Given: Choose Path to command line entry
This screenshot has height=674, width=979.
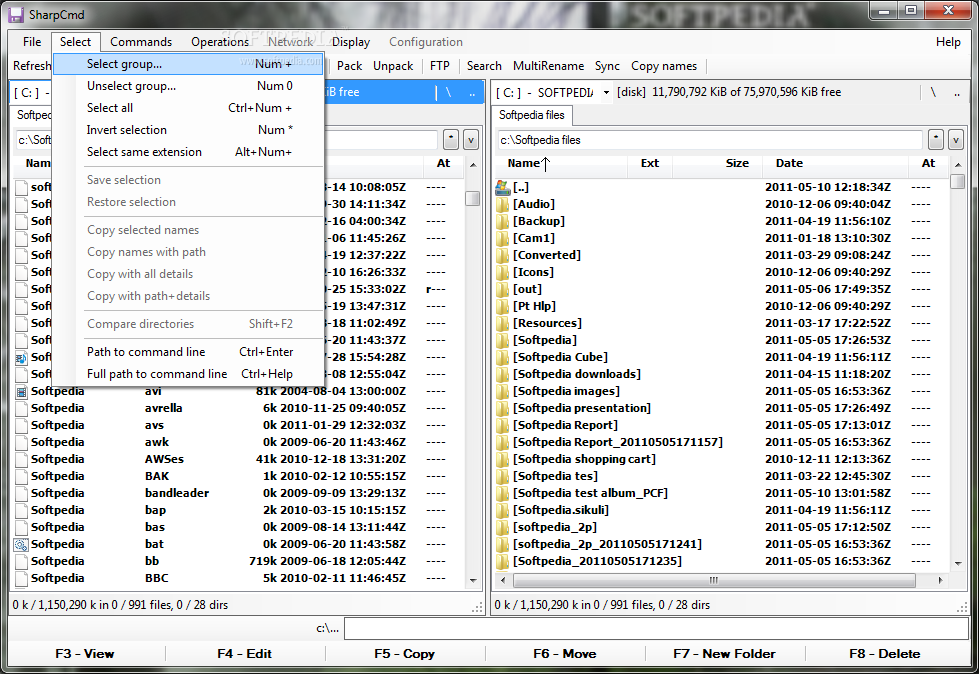Looking at the screenshot, I should [188, 352].
